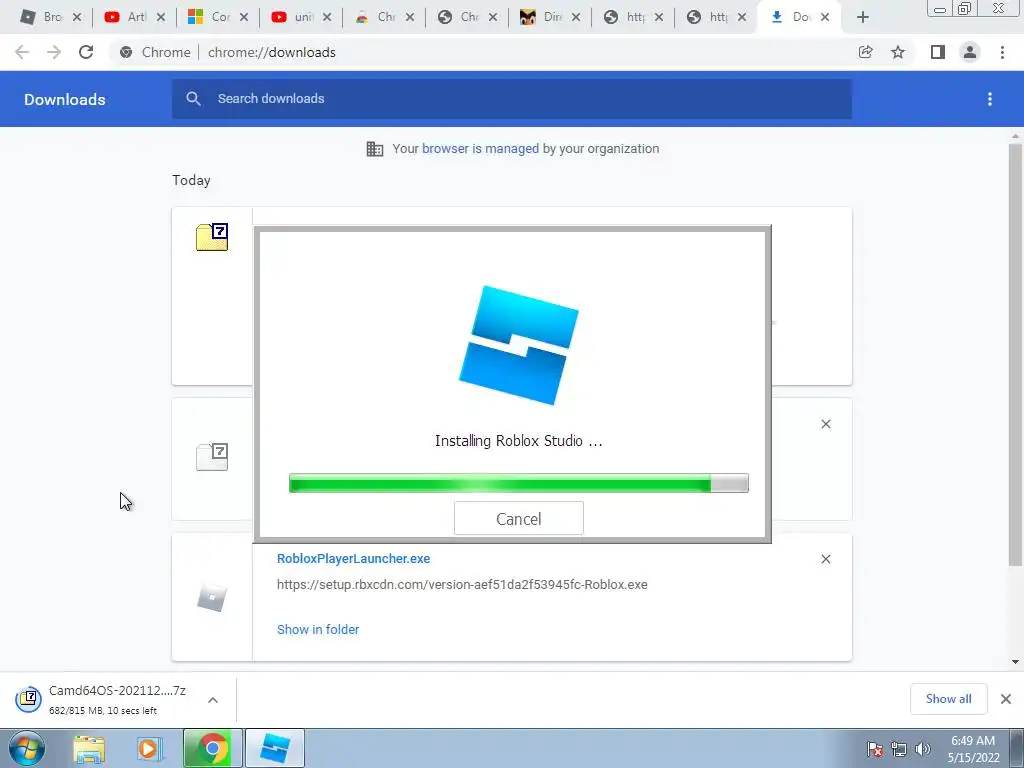Viewport: 1024px width, 768px height.
Task: Click the greyed archive icon of second download
Action: (x=212, y=456)
